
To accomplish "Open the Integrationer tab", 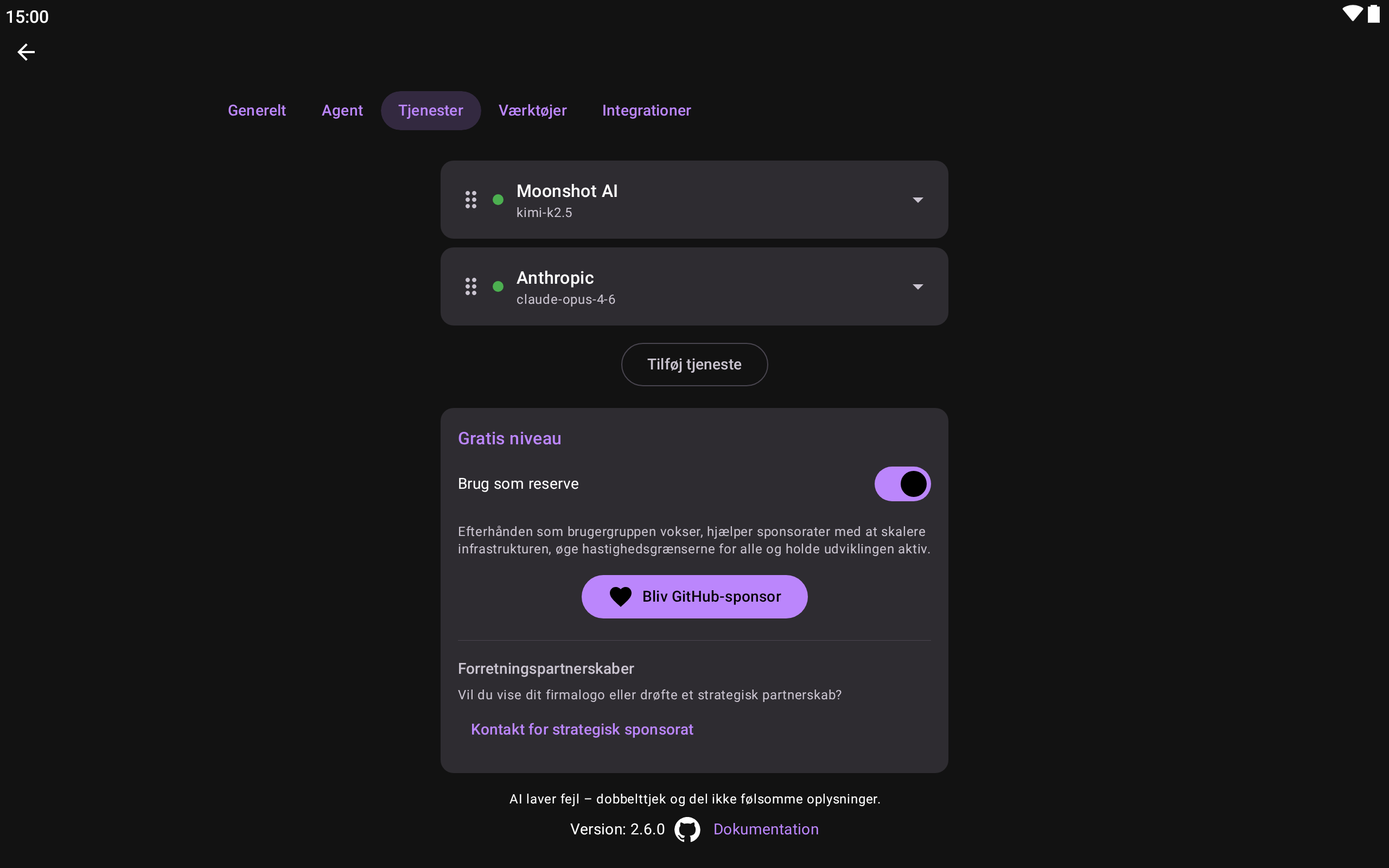I will click(x=646, y=110).
